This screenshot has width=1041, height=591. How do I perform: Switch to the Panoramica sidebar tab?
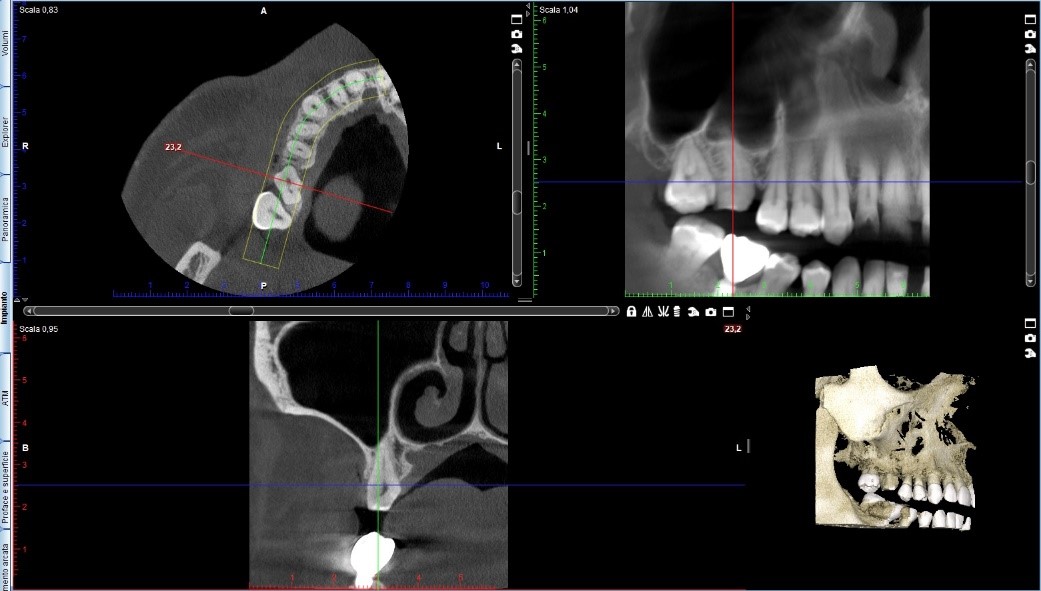(5, 219)
